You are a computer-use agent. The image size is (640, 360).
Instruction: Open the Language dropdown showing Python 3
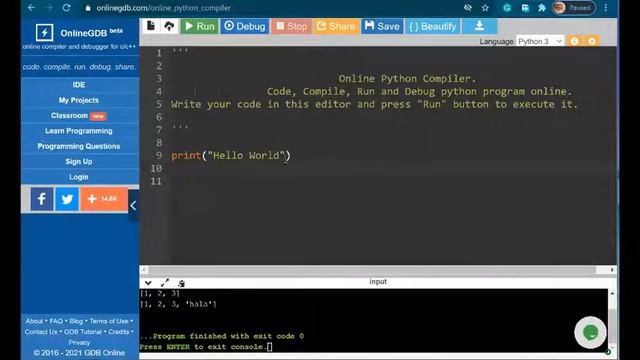coord(540,41)
